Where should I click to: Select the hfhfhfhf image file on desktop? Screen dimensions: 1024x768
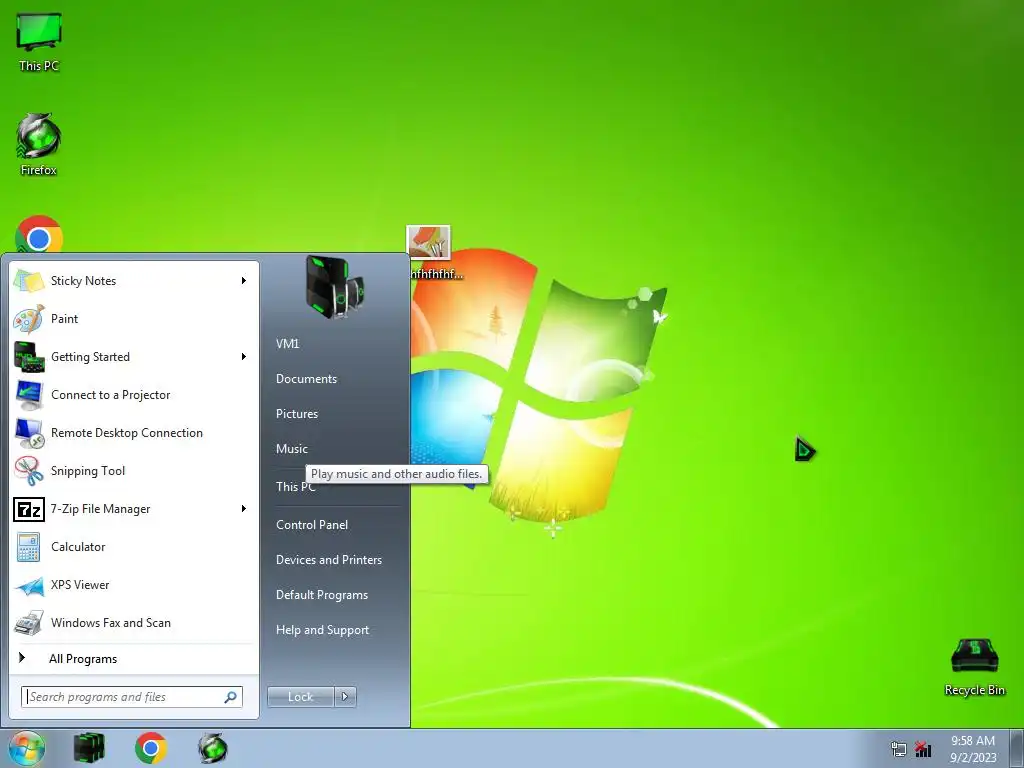coord(428,243)
